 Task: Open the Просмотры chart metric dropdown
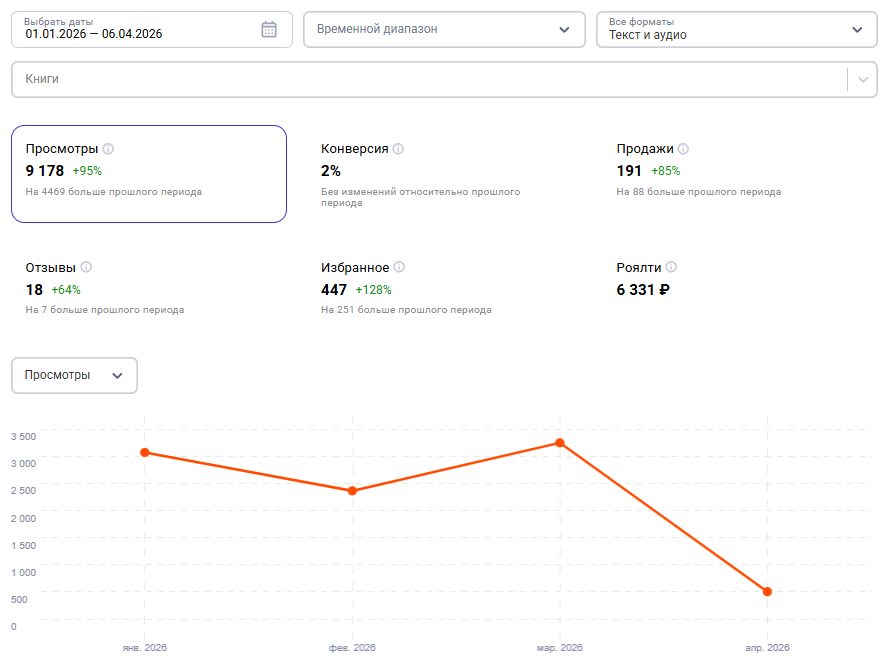74,375
